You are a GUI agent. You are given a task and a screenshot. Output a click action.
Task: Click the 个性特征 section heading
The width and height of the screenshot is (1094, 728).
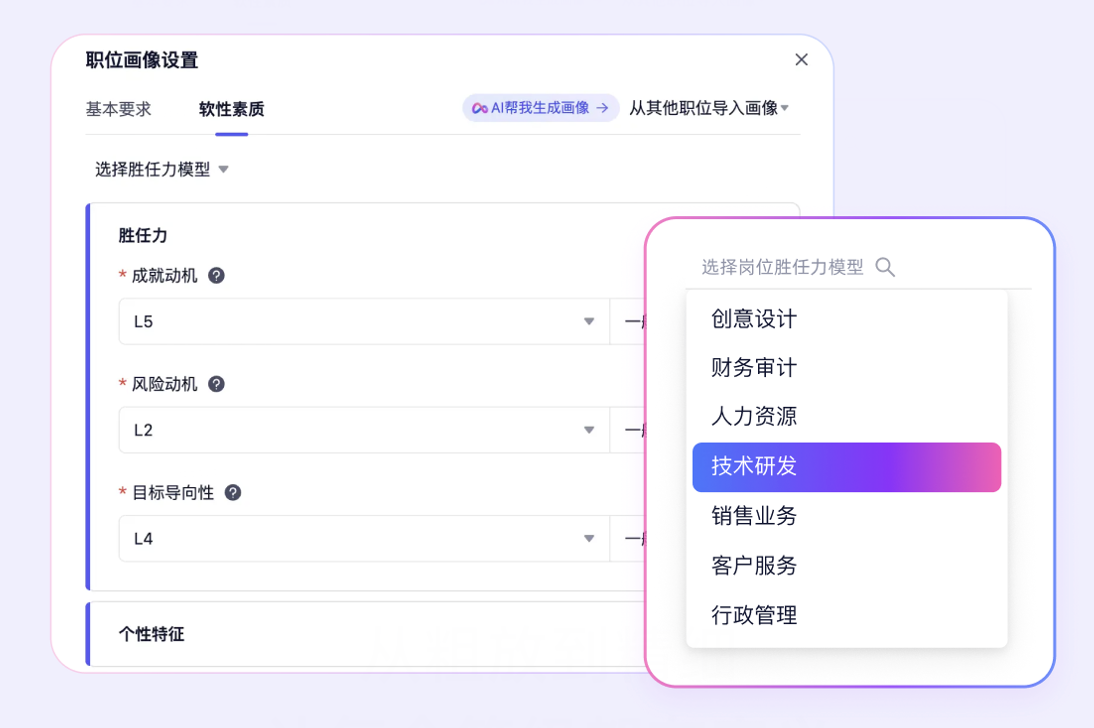pyautogui.click(x=151, y=634)
